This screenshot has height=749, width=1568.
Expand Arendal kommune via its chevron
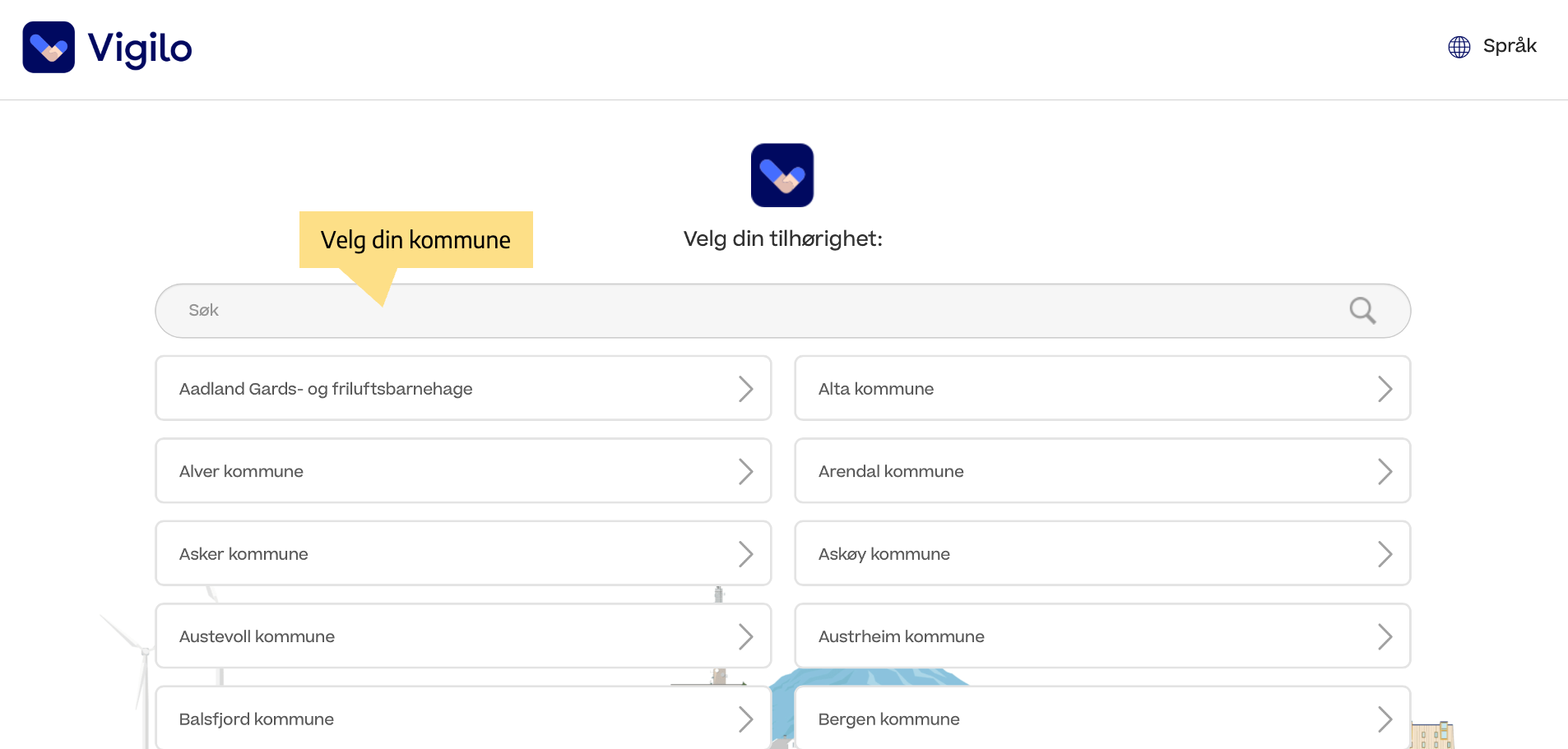pos(1385,471)
